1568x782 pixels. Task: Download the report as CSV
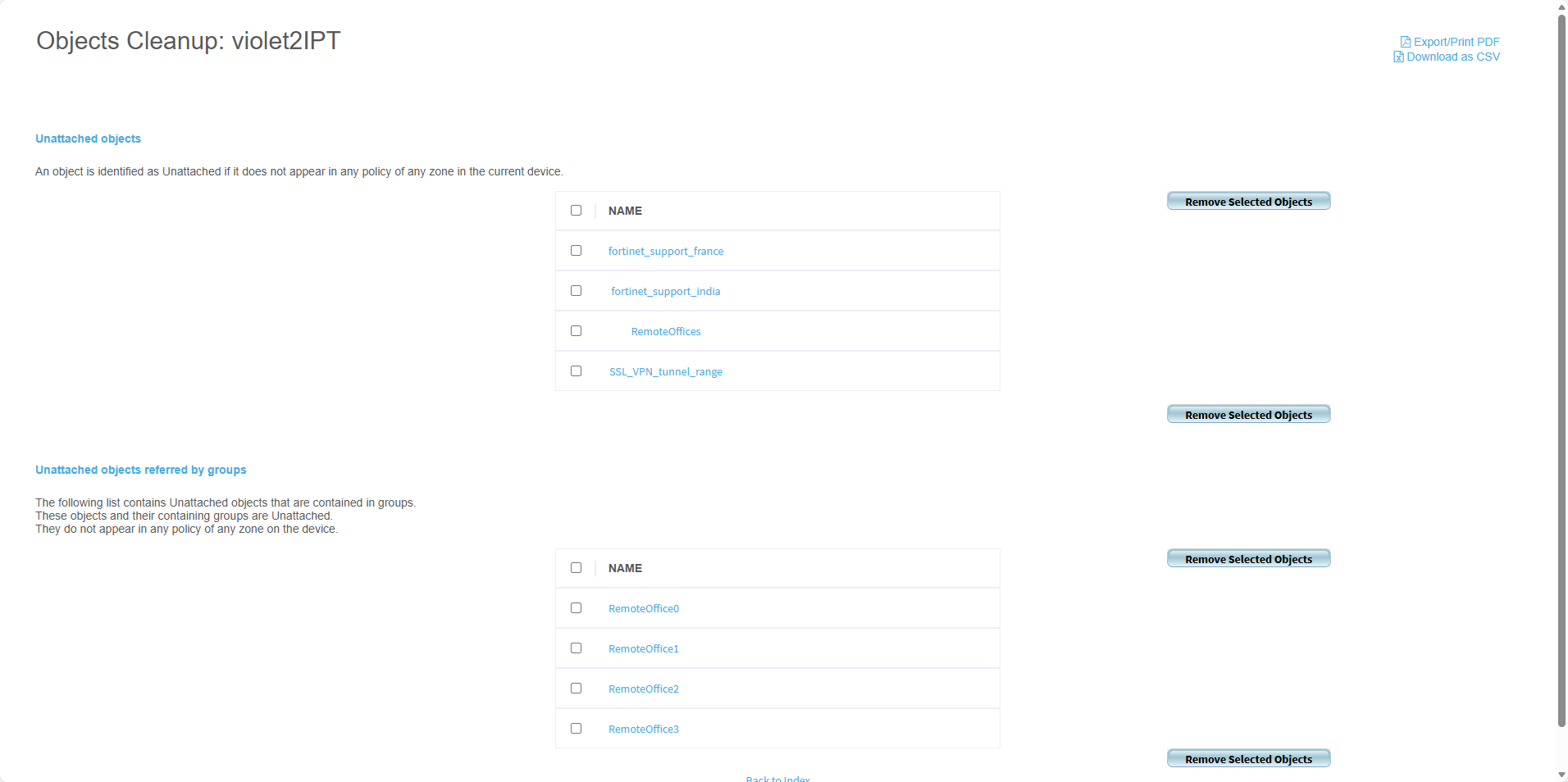point(1453,57)
